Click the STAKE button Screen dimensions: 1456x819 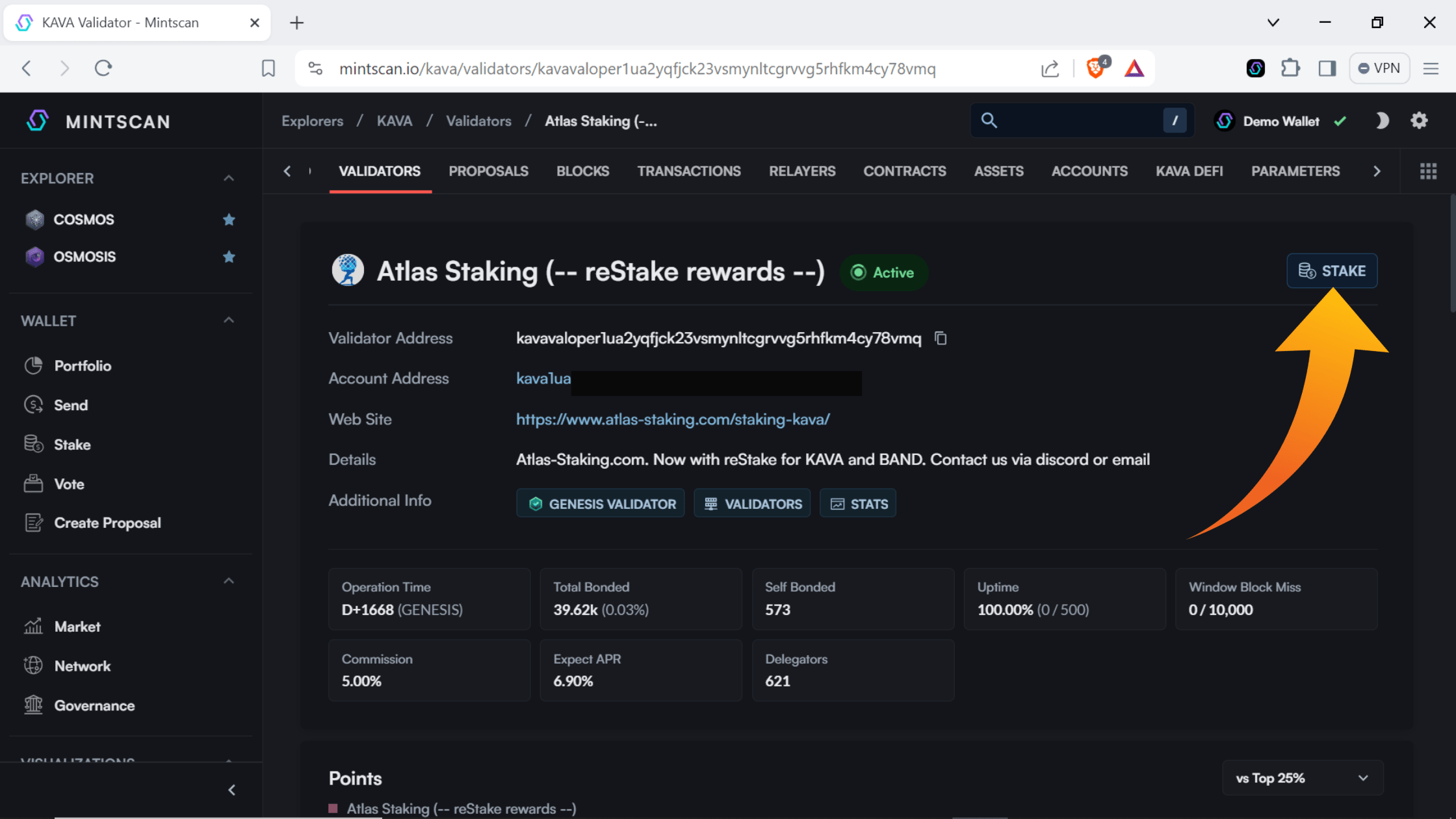(1332, 271)
